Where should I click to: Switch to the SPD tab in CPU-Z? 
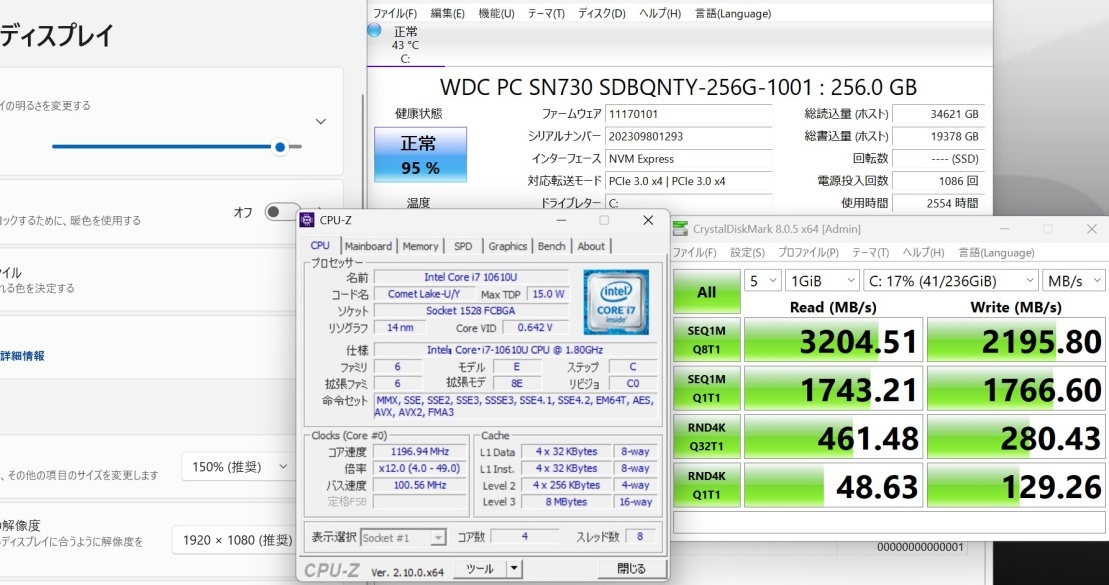pos(463,246)
